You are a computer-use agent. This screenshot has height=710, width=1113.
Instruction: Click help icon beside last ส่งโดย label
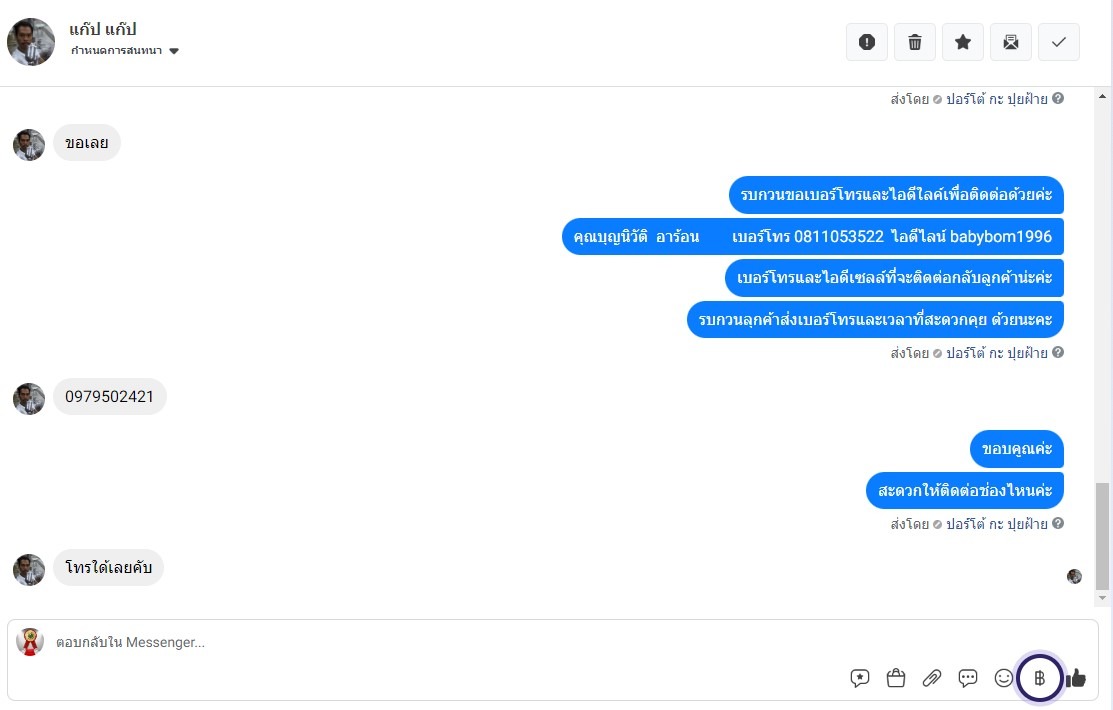(1058, 523)
